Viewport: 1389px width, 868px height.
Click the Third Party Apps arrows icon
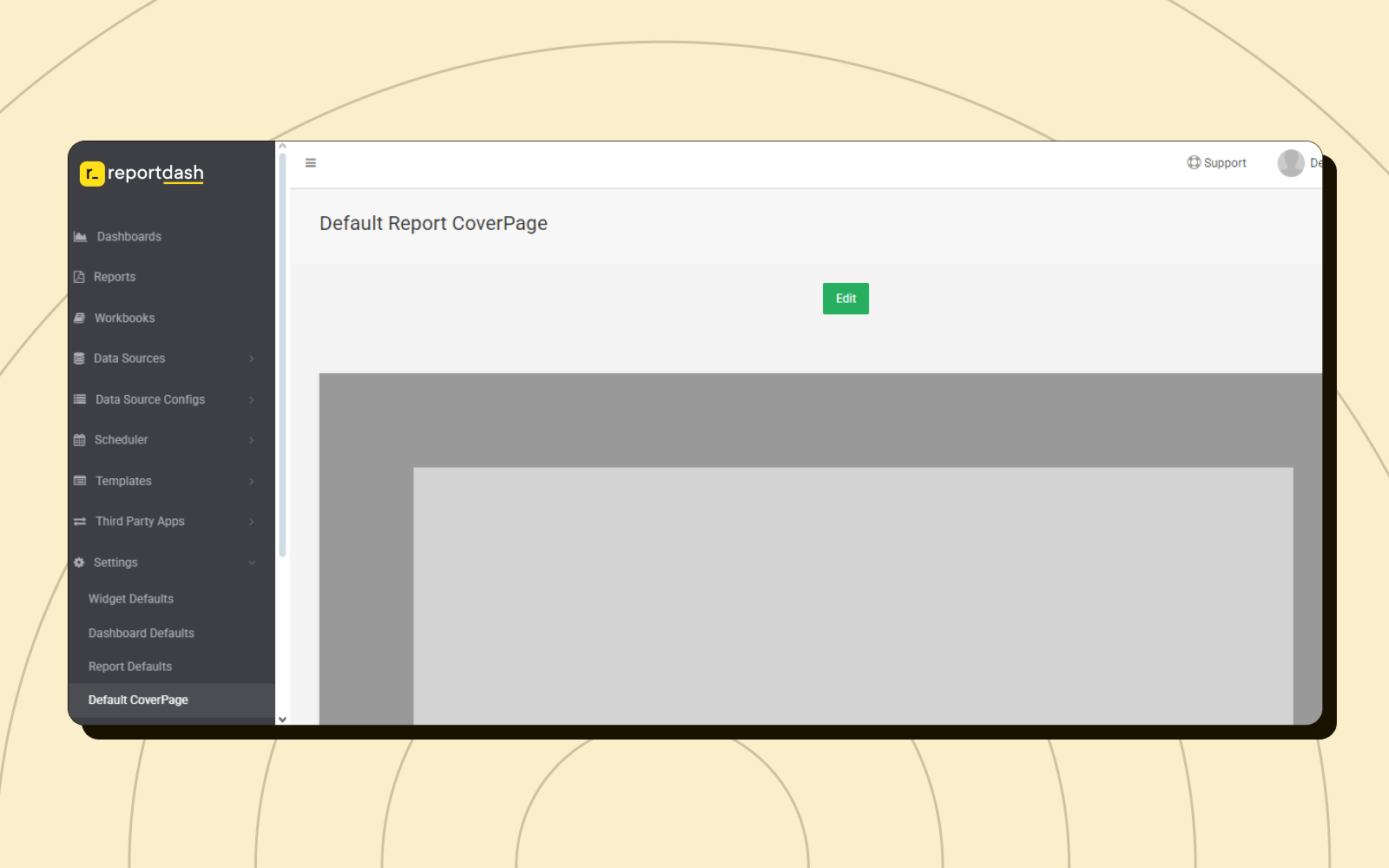80,522
